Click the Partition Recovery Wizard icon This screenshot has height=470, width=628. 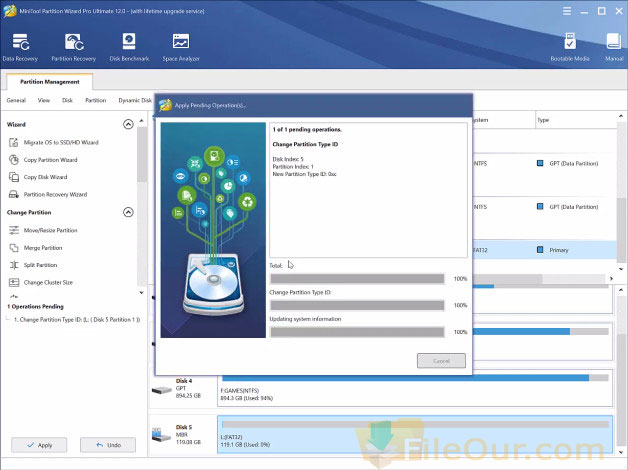click(14, 194)
